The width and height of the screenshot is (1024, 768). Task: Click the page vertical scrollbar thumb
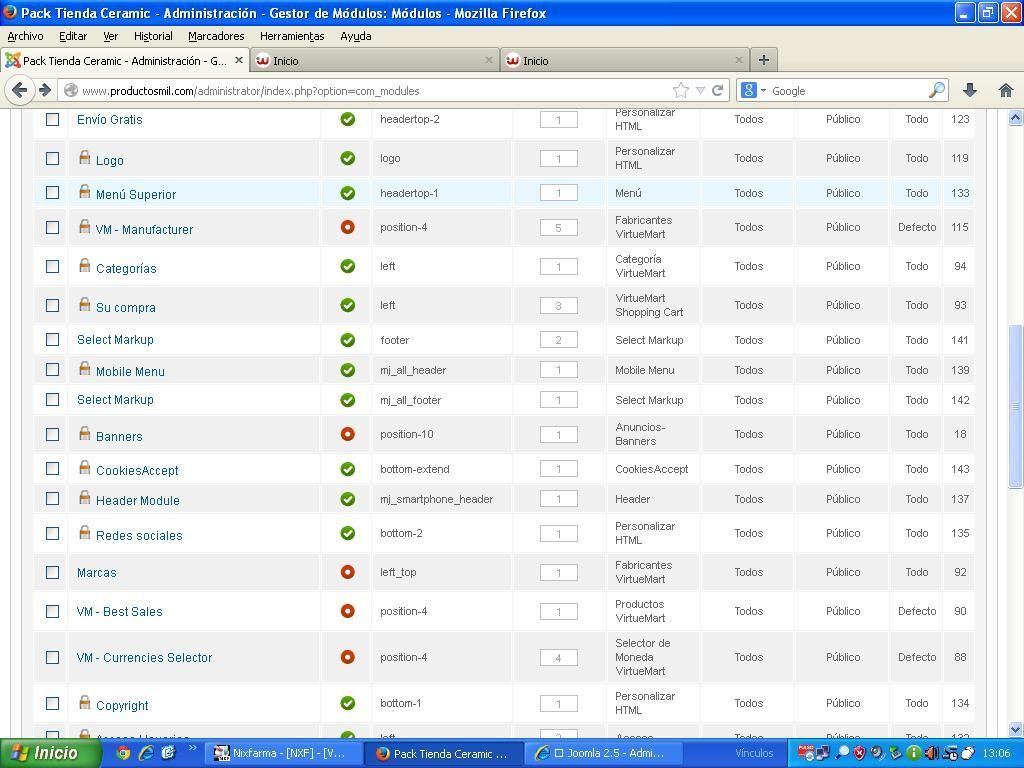point(1015,406)
